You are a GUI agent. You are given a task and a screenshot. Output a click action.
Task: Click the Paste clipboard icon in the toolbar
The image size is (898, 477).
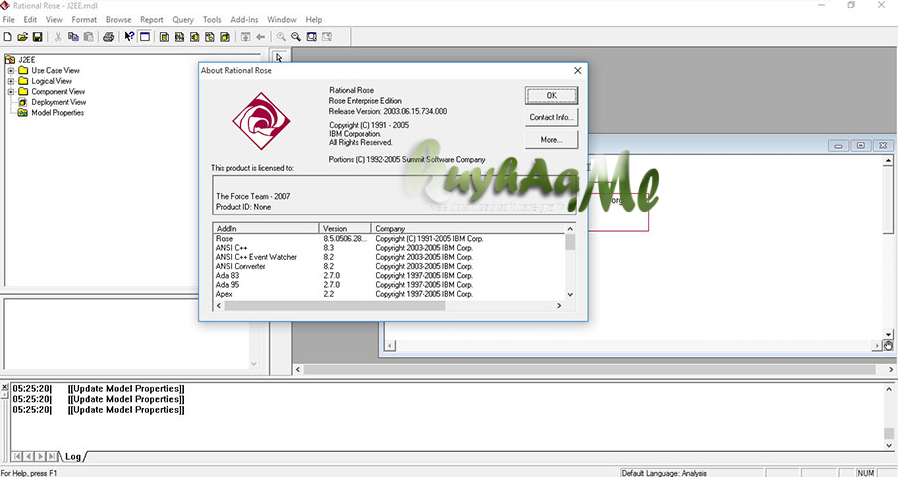pos(88,37)
